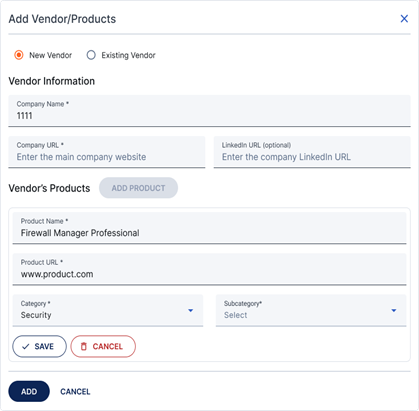Click the Company URL input field
419x411 pixels.
(107, 152)
